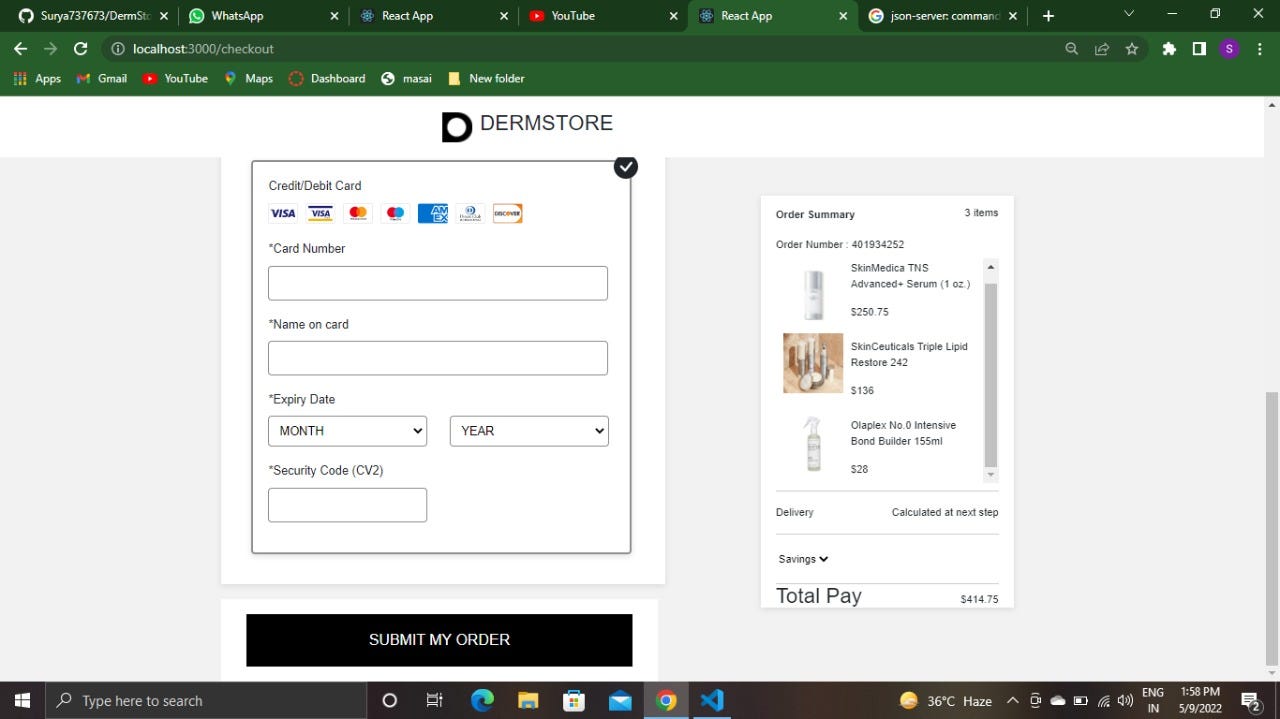Open masai bookmark
This screenshot has width=1280, height=719.
point(406,78)
